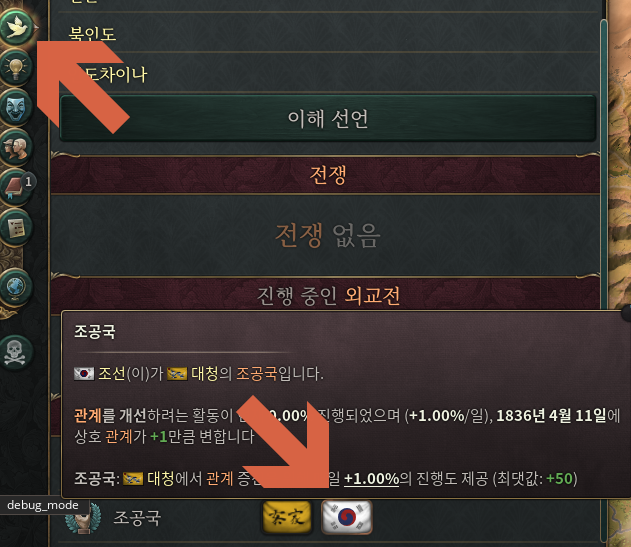The image size is (631, 547).
Task: Click the underlined +1.00% value in tooltip
Action: click(371, 479)
